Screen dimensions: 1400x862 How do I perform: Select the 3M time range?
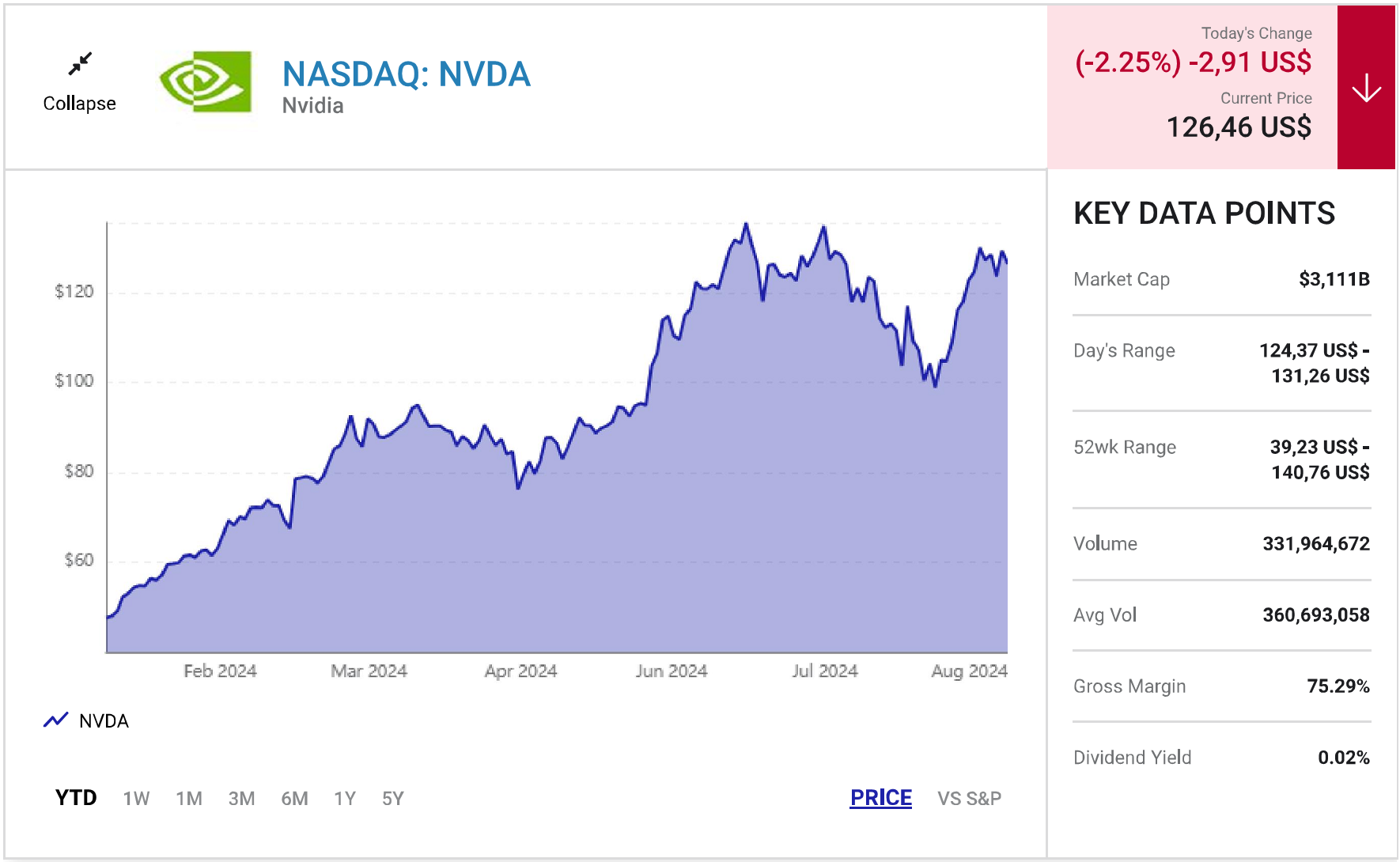coord(241,799)
